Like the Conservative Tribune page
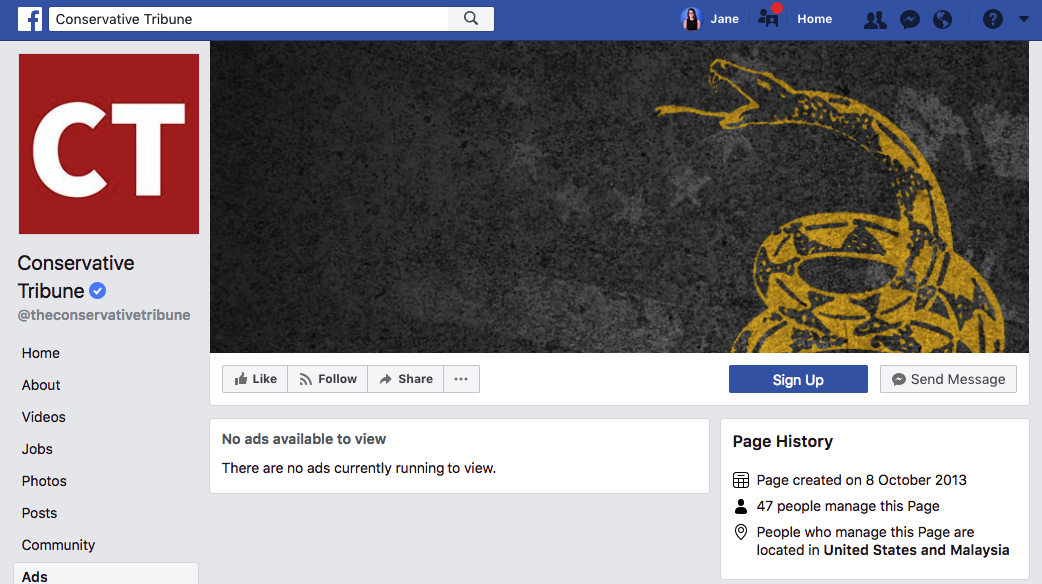This screenshot has height=584, width=1042. coord(255,379)
